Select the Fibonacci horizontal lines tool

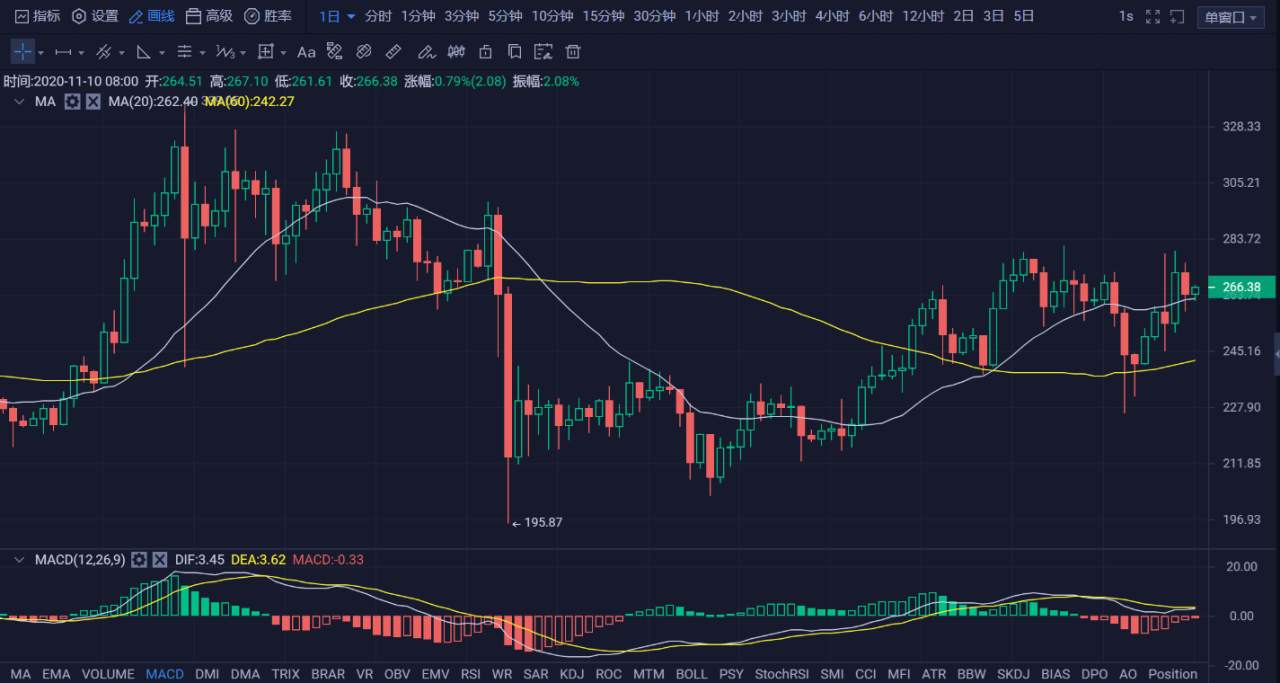point(185,52)
